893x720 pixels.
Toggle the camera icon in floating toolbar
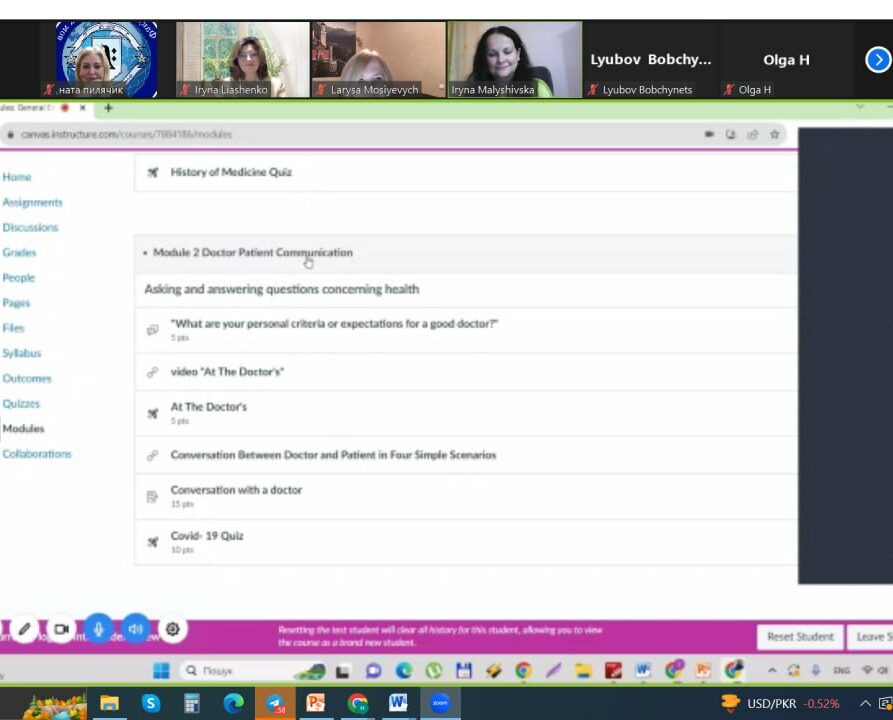click(x=61, y=629)
